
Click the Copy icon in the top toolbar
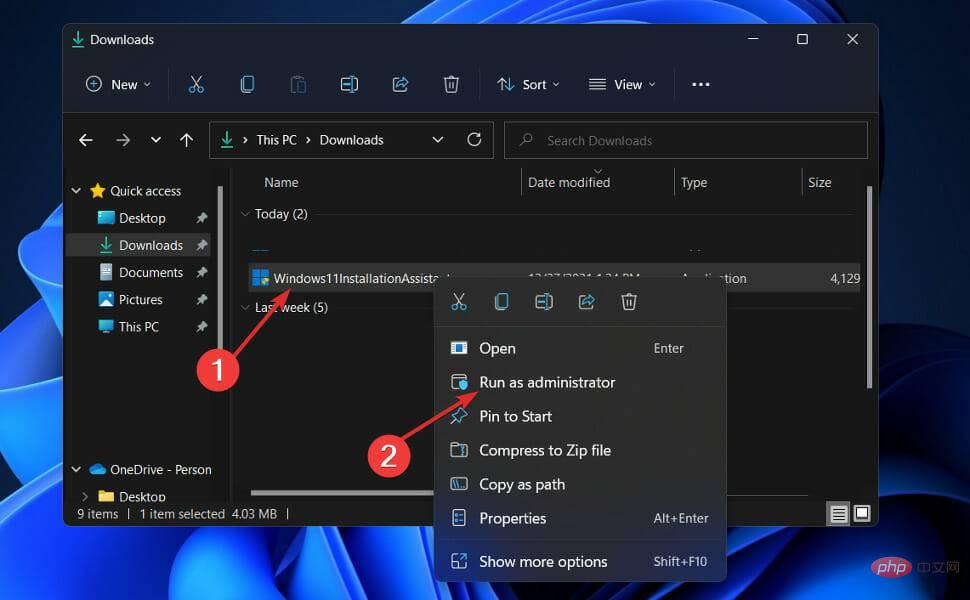(x=247, y=84)
